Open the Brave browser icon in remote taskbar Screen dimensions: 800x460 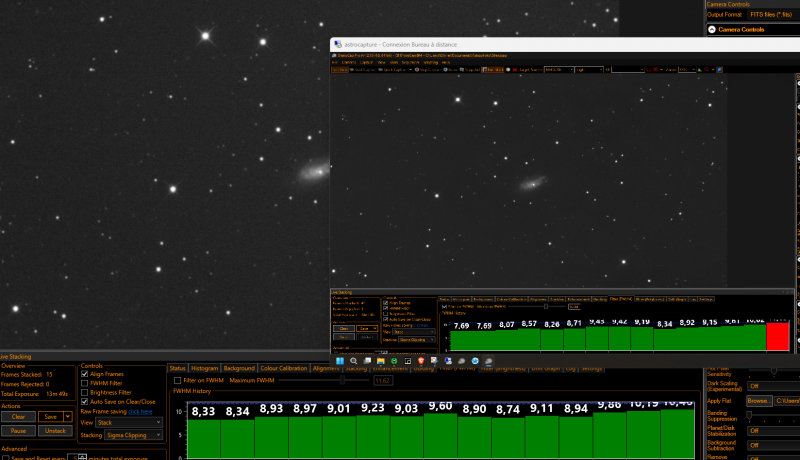(421, 361)
